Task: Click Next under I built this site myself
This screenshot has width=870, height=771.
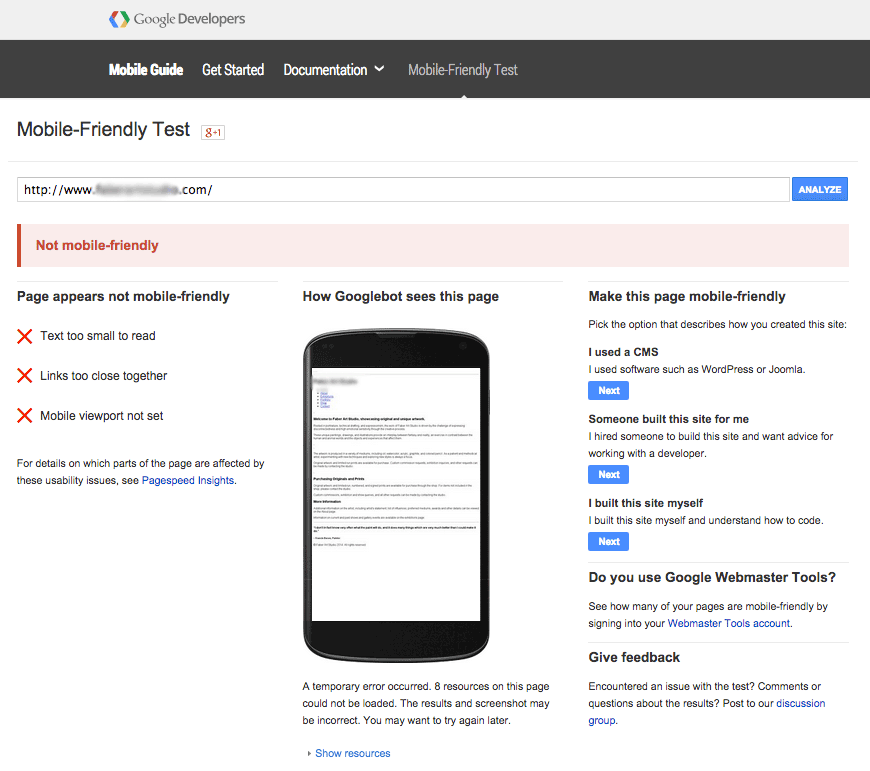Action: click(609, 541)
